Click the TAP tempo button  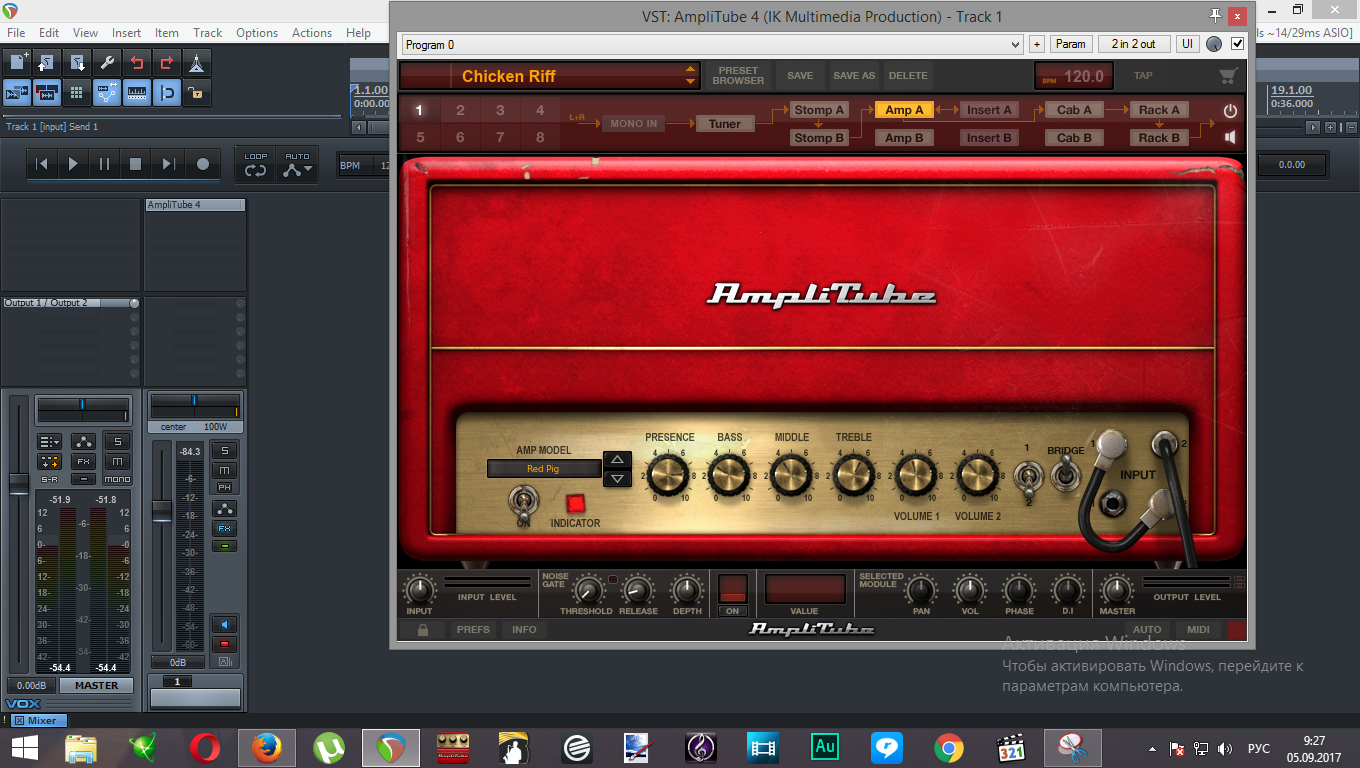[1143, 76]
